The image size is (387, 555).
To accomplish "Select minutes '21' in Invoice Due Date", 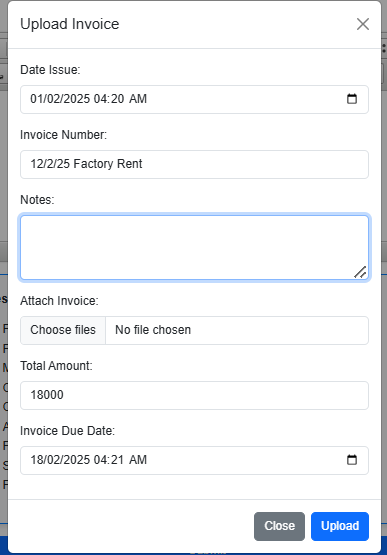I will pyautogui.click(x=117, y=460).
